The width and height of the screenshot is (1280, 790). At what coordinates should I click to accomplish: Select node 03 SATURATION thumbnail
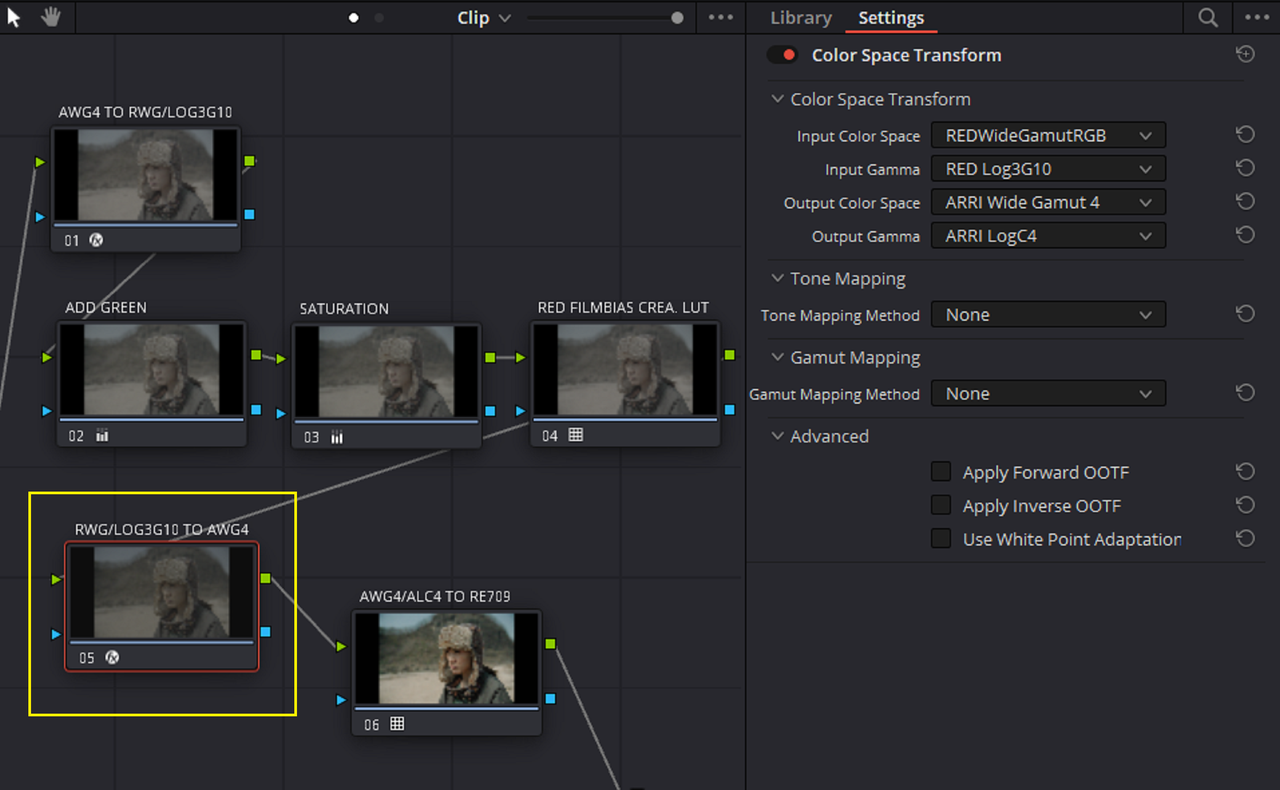pos(386,372)
